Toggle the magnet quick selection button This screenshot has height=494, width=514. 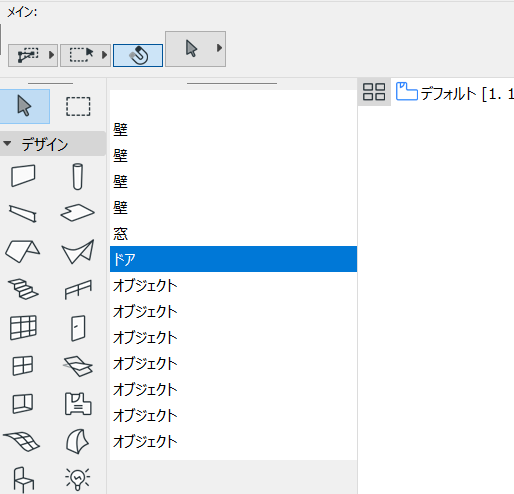138,55
